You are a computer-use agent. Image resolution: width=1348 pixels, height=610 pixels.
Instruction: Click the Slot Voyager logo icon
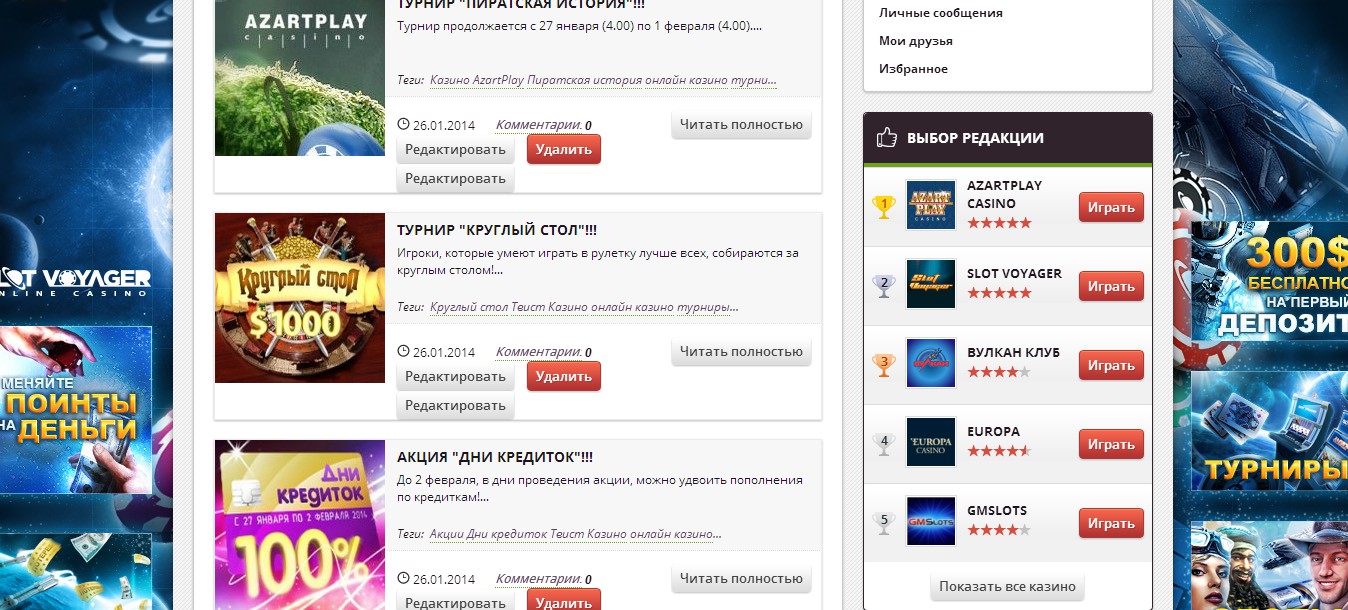pos(931,284)
